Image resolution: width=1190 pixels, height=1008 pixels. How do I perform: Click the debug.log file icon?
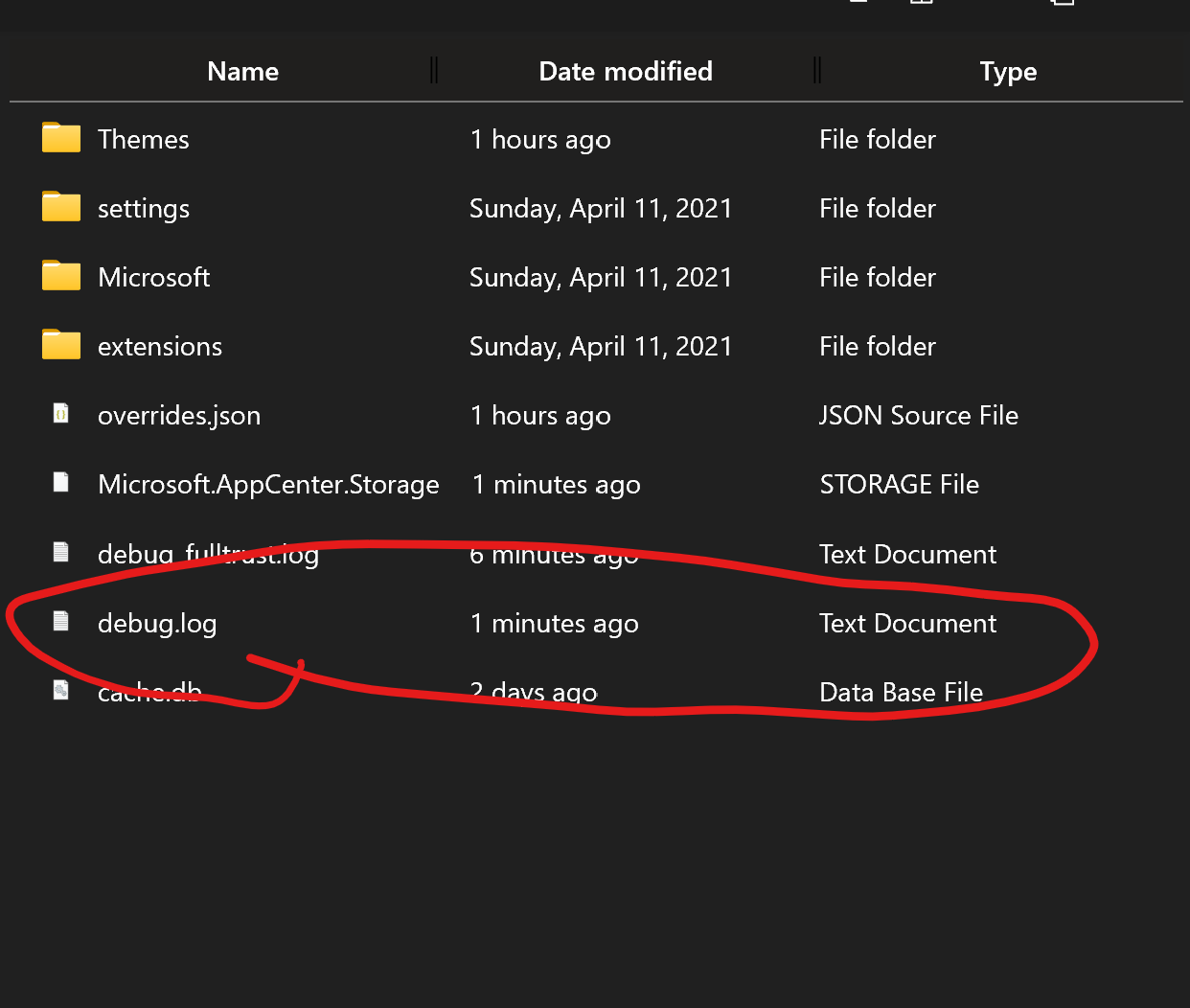pyautogui.click(x=60, y=622)
